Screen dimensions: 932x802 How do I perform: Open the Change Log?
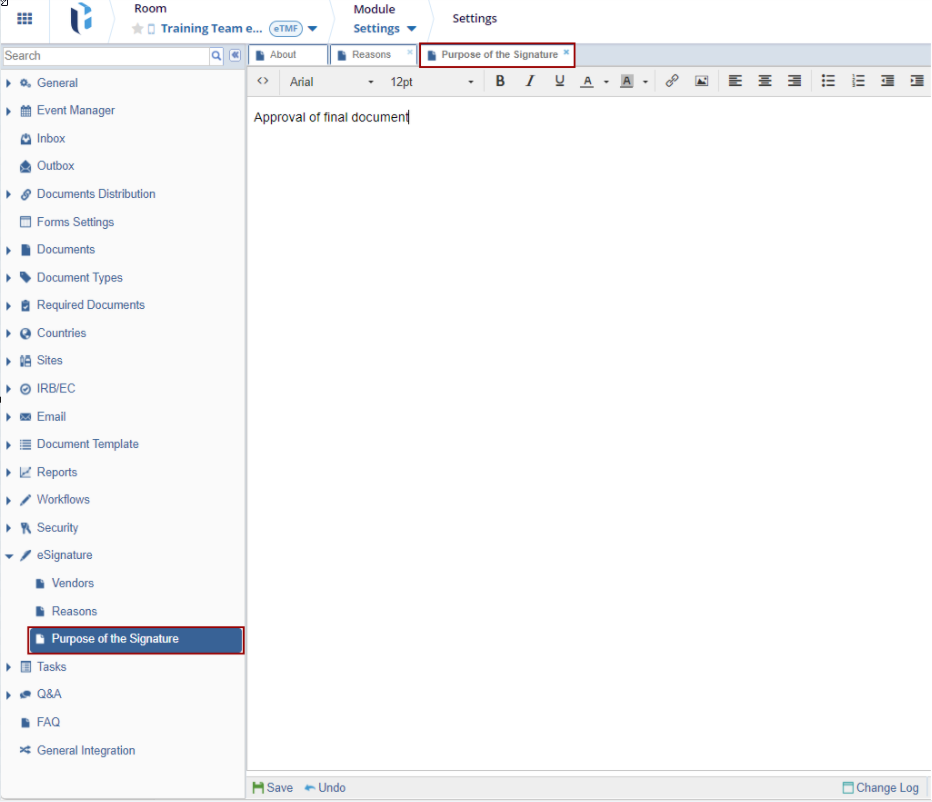tap(880, 788)
